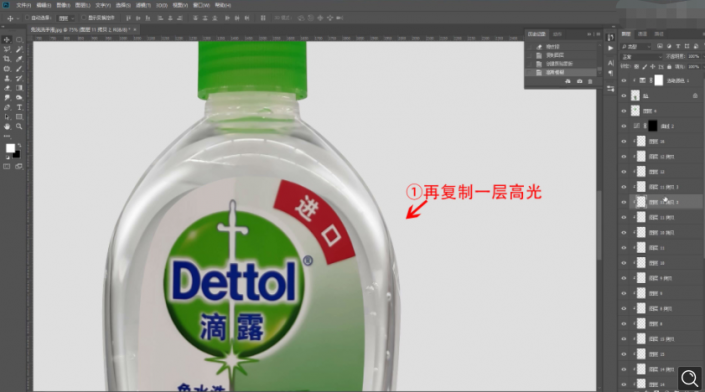
Task: Select the Brush tool
Action: [x=19, y=69]
